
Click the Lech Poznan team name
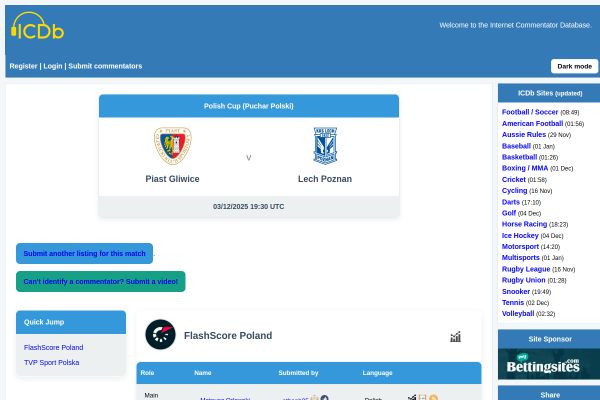pos(325,179)
